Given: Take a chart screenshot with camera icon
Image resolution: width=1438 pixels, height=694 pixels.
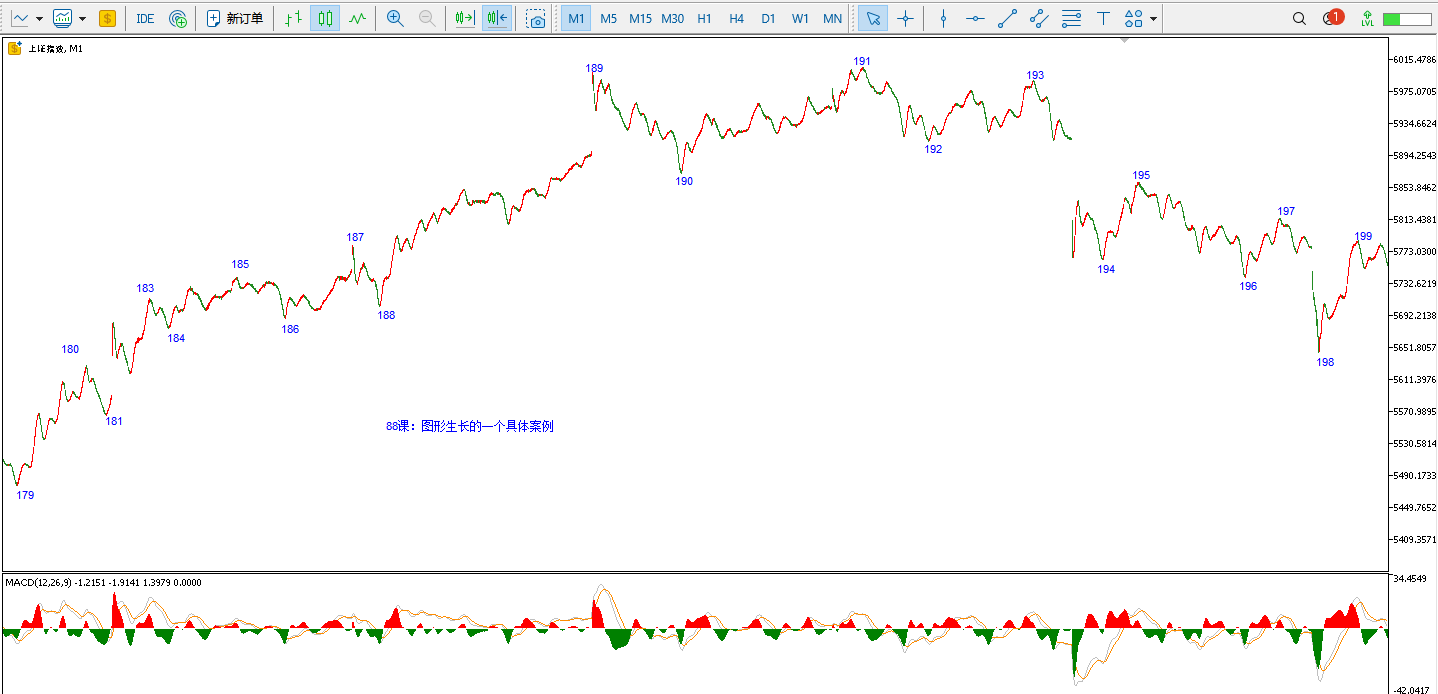Looking at the screenshot, I should pos(536,18).
